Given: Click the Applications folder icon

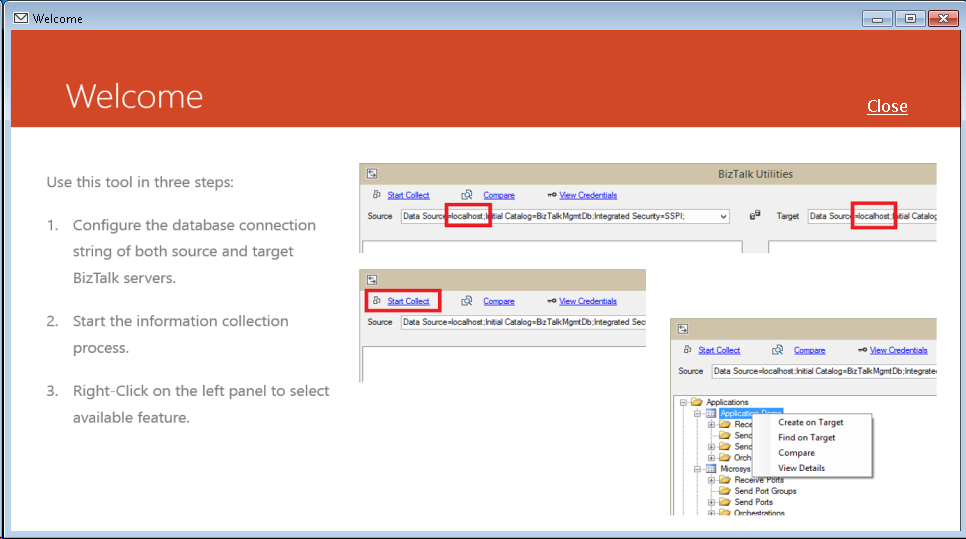Looking at the screenshot, I should pyautogui.click(x=697, y=402).
